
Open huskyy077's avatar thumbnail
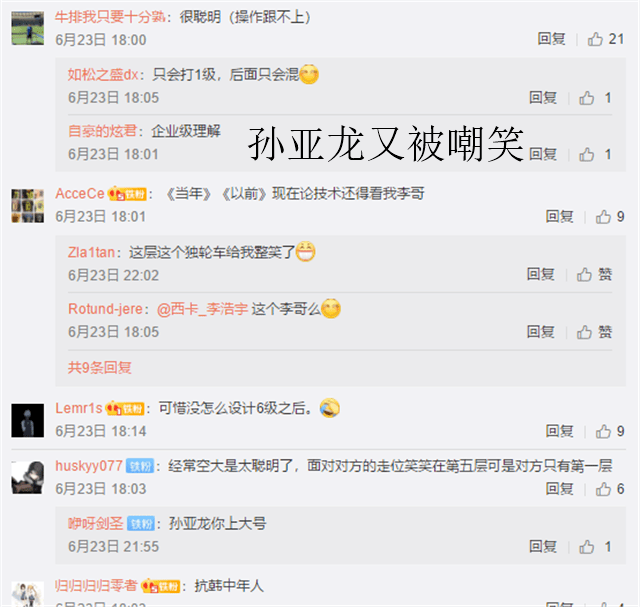27,478
